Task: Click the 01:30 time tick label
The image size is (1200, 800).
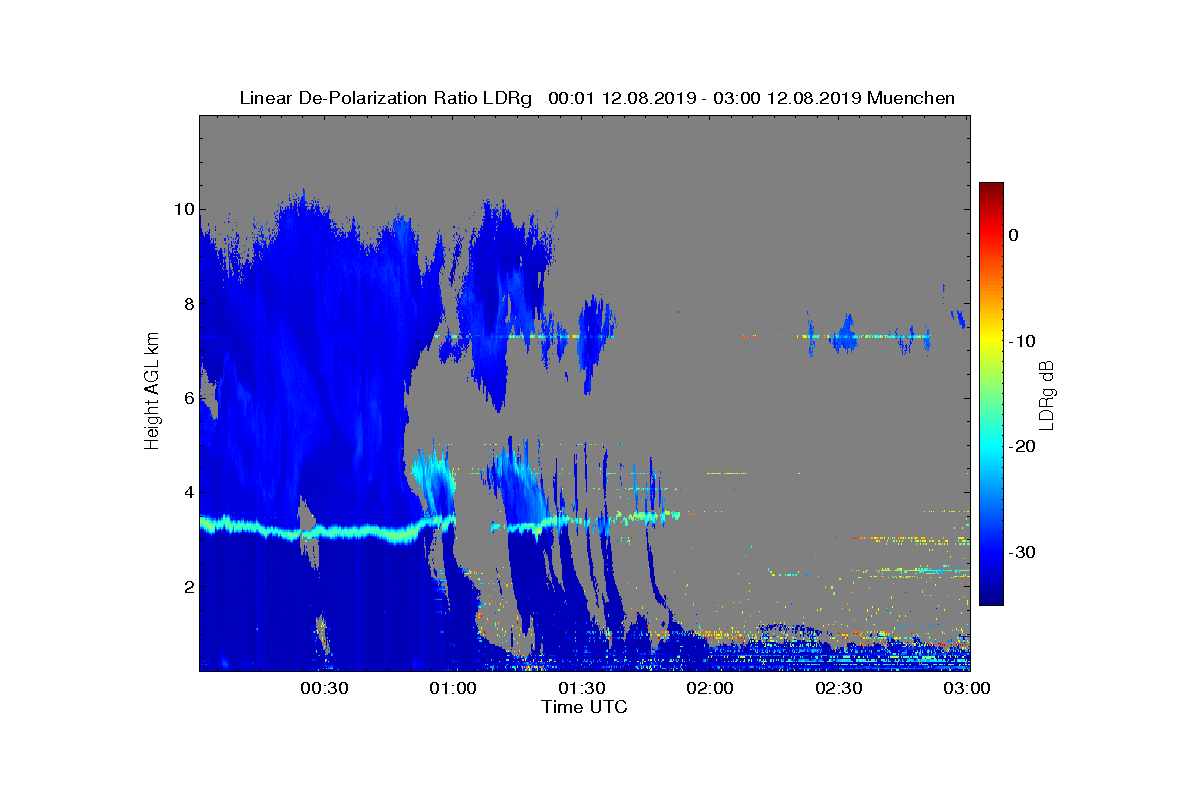Action: click(x=581, y=689)
